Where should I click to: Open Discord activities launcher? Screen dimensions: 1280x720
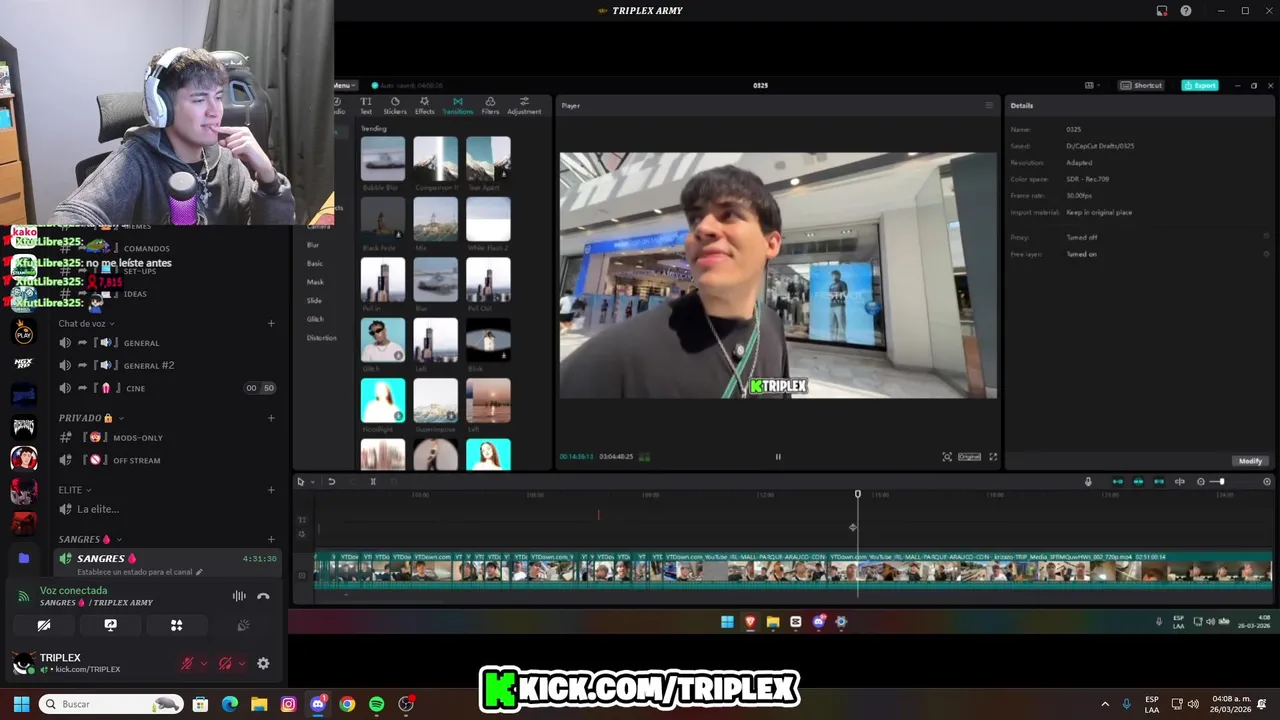click(176, 625)
